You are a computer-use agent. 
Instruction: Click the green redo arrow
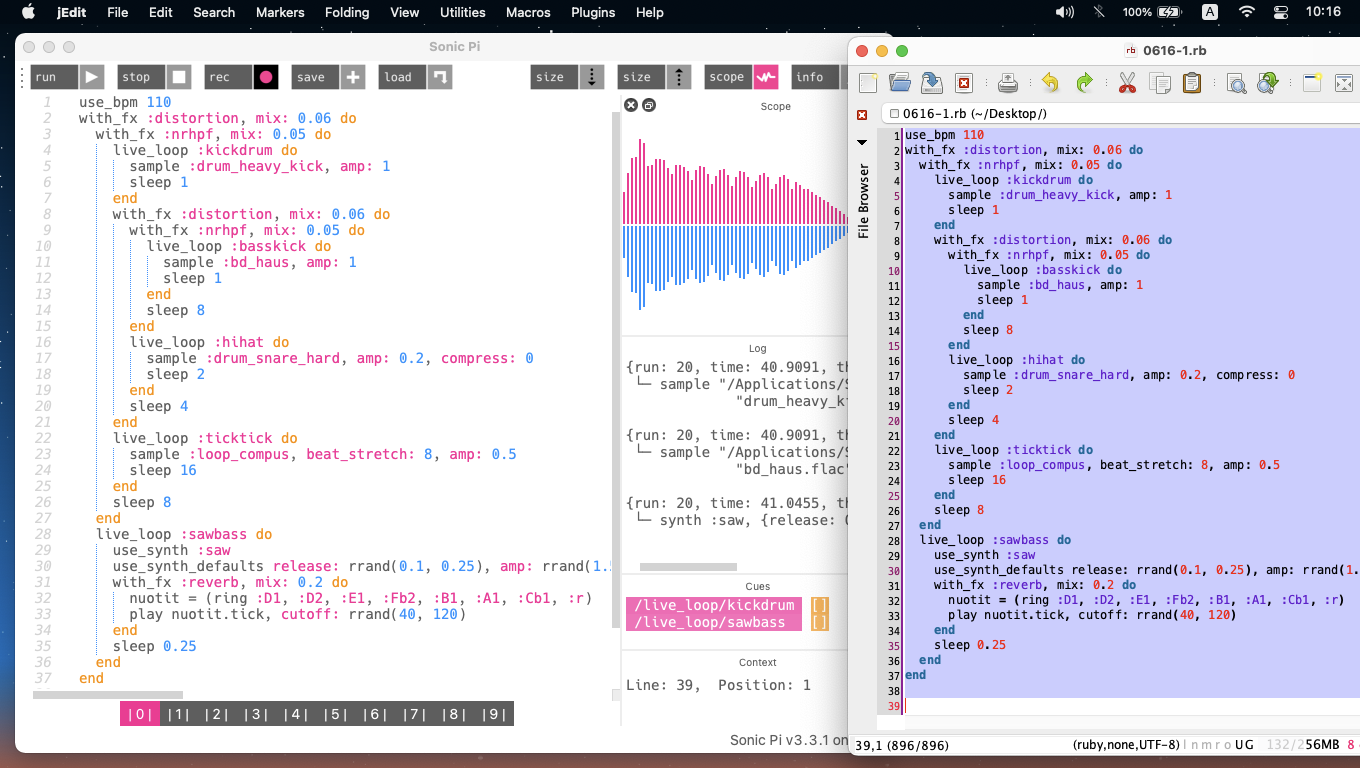click(1084, 83)
